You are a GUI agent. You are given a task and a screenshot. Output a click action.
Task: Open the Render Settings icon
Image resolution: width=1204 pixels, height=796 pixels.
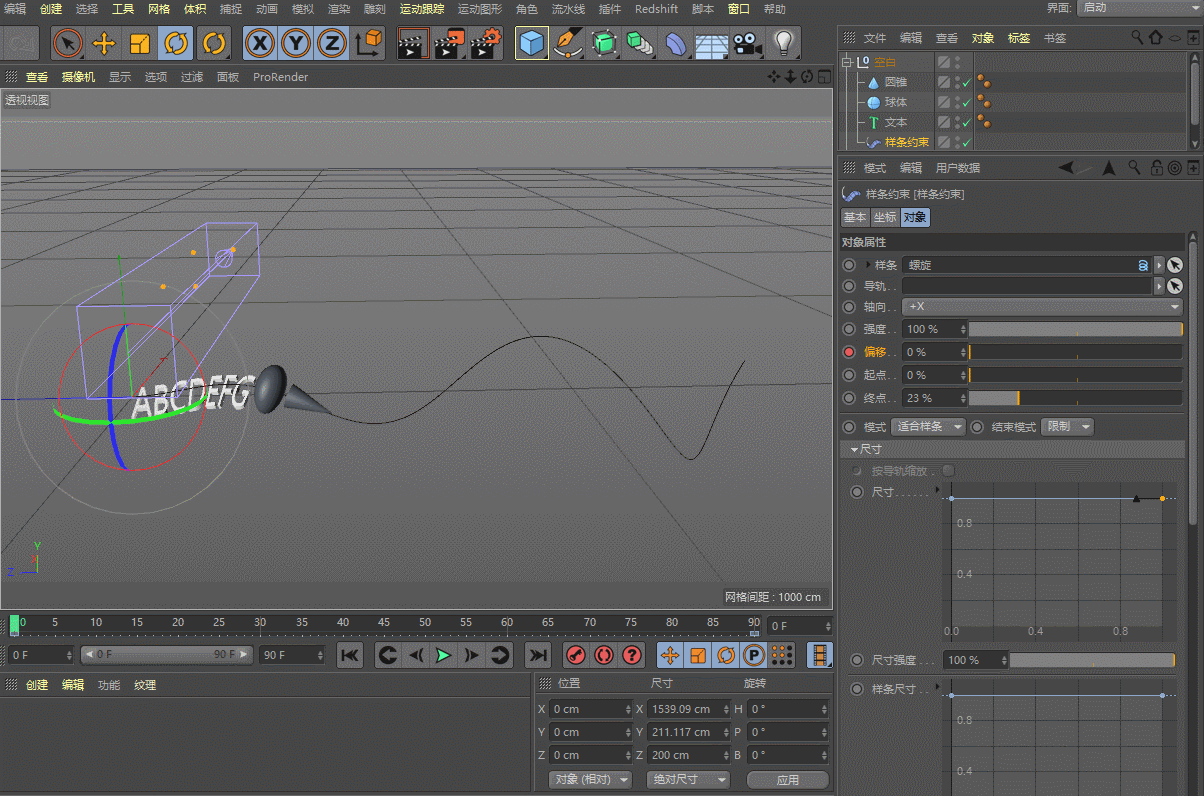485,44
